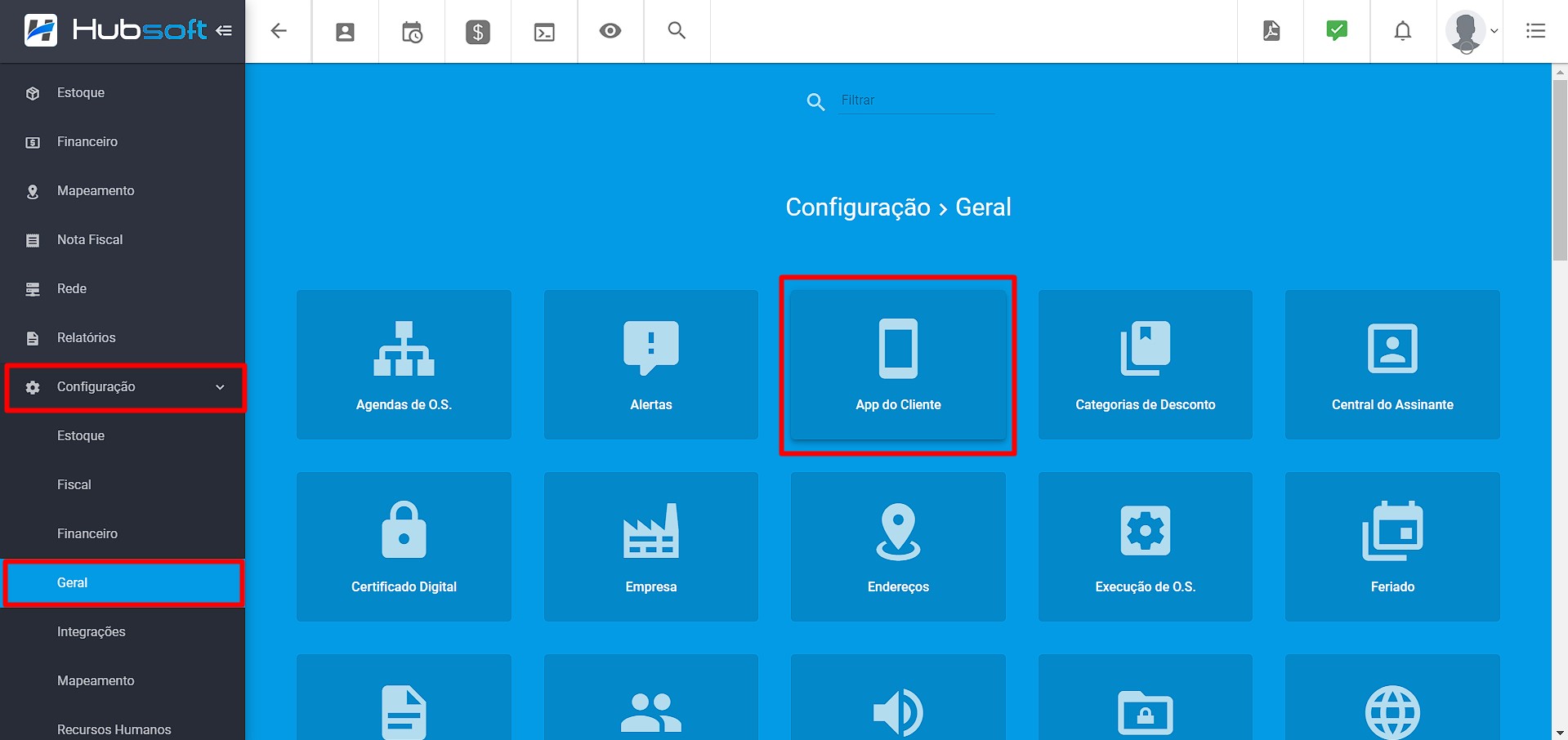
Task: Collapse the Configuração menu chevron
Action: point(220,387)
